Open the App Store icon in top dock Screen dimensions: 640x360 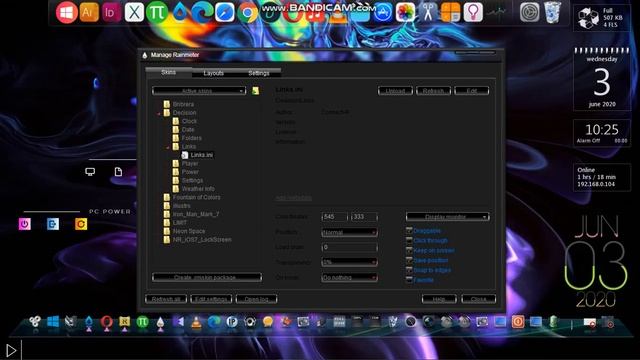pos(382,13)
